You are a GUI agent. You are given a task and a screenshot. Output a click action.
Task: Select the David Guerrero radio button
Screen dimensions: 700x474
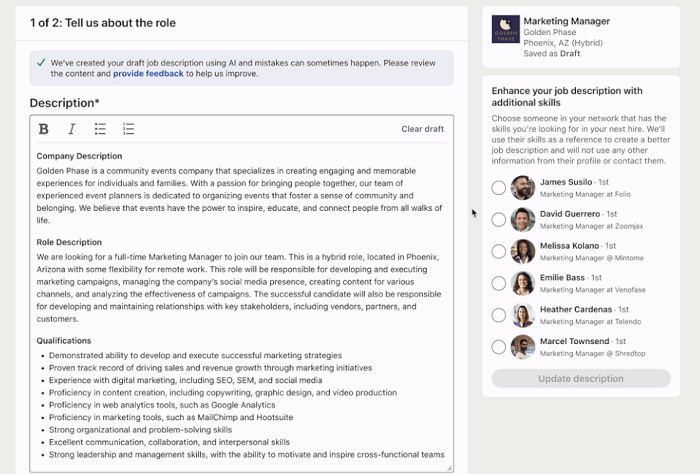(x=498, y=220)
